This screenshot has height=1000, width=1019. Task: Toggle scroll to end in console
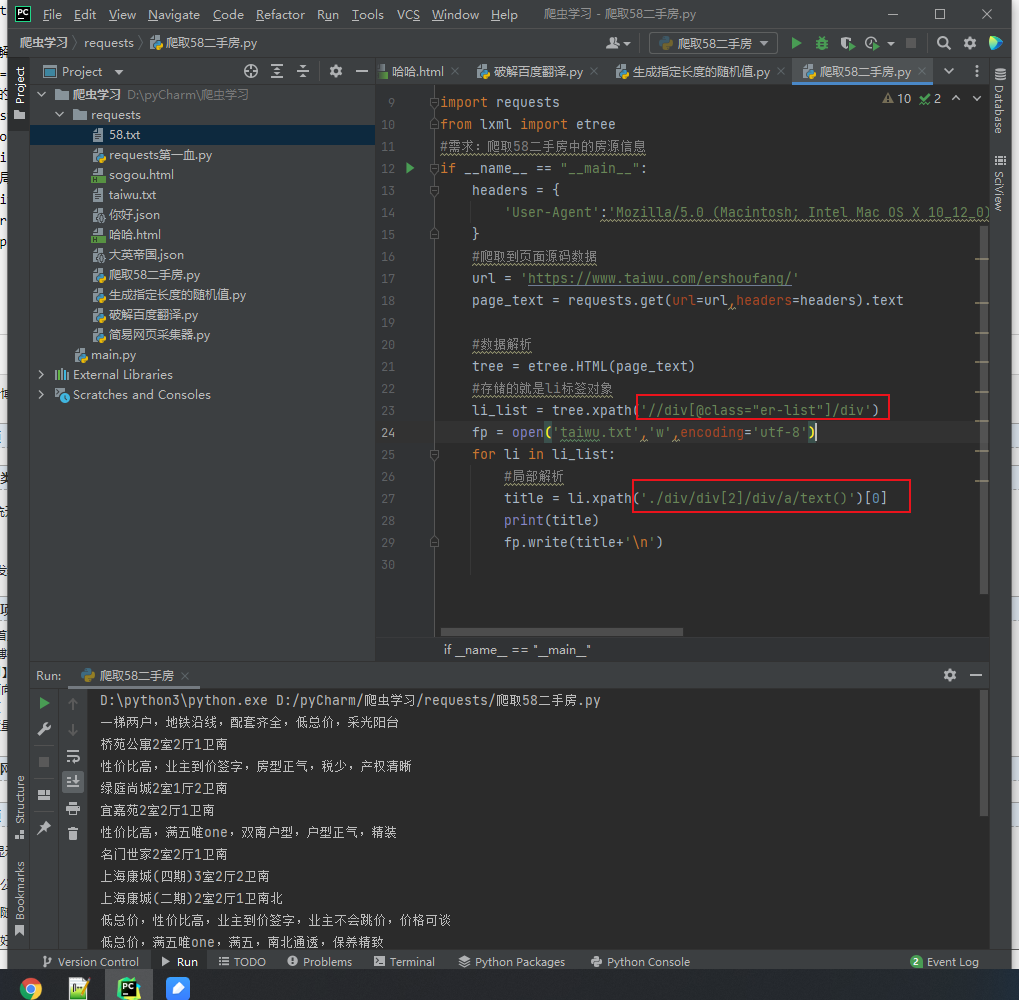coord(73,782)
